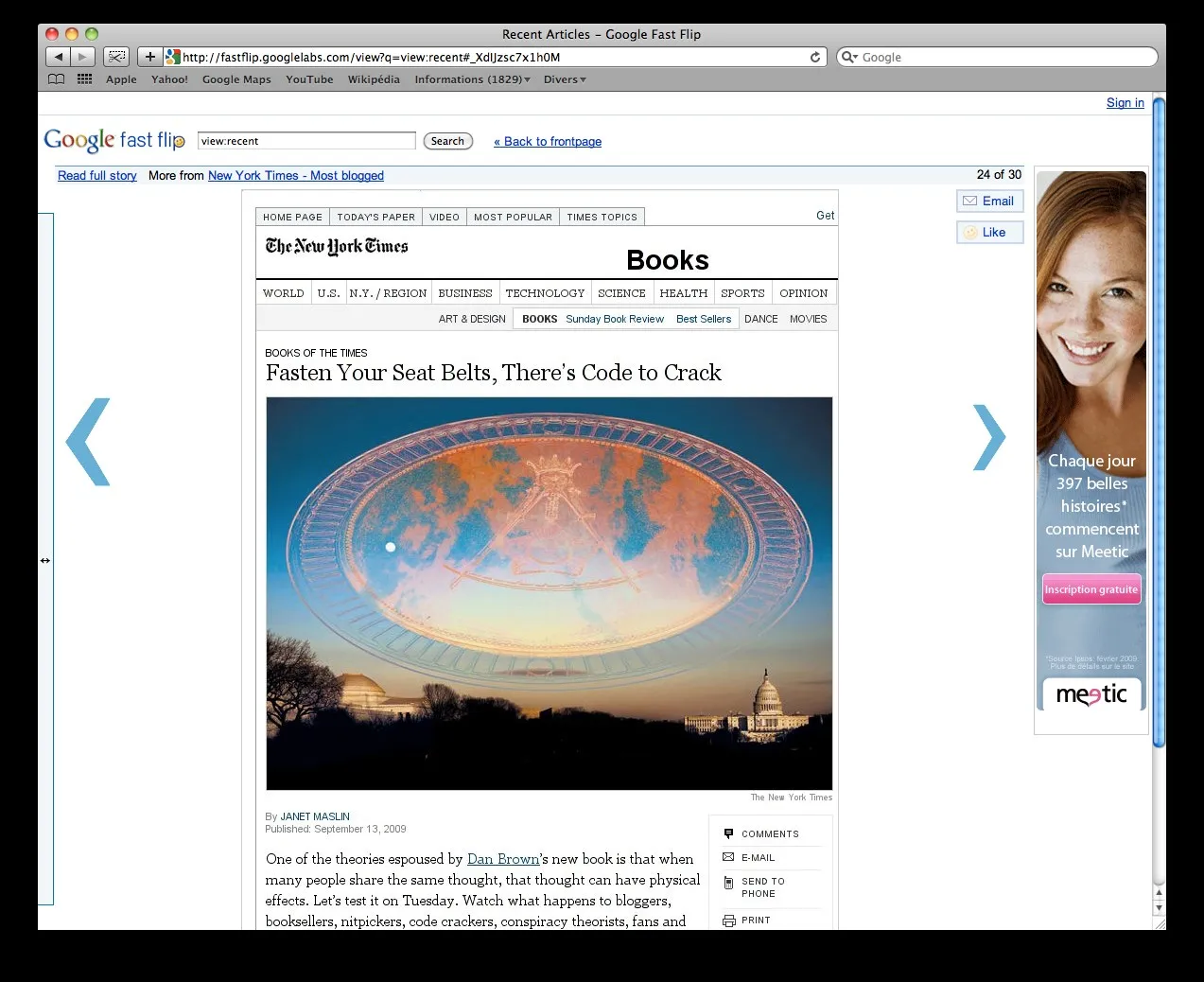The image size is (1204, 982).
Task: Open the Yahoo! bookmark
Action: tap(169, 79)
